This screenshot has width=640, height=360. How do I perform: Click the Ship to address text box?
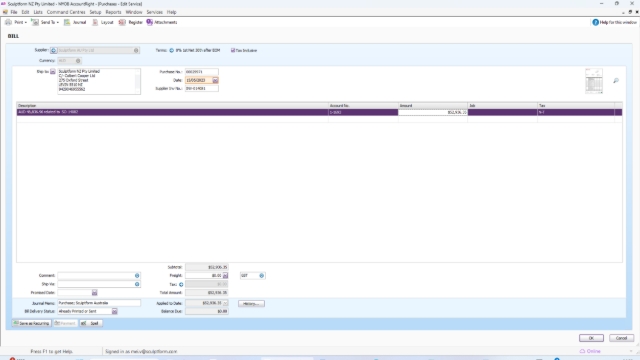click(99, 81)
